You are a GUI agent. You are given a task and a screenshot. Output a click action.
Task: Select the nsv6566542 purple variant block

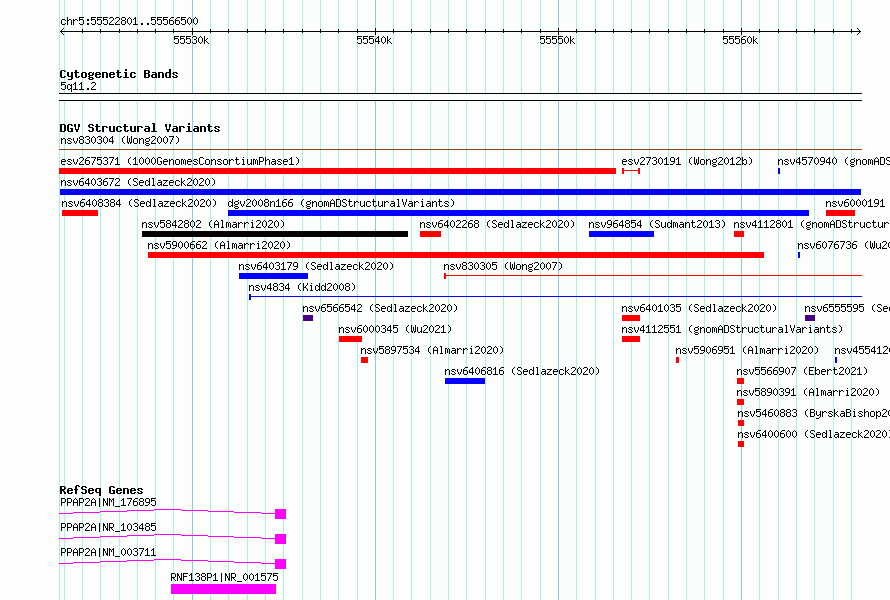308,318
